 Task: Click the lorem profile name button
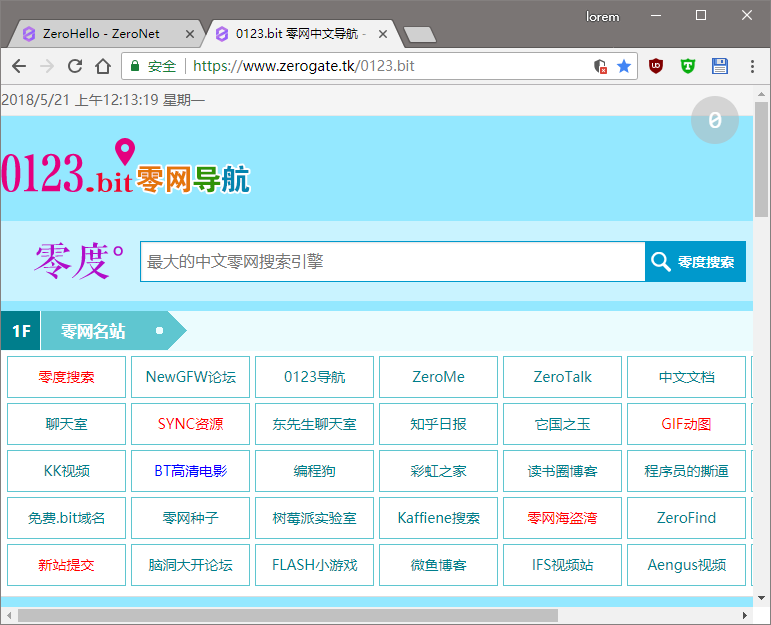[x=602, y=17]
